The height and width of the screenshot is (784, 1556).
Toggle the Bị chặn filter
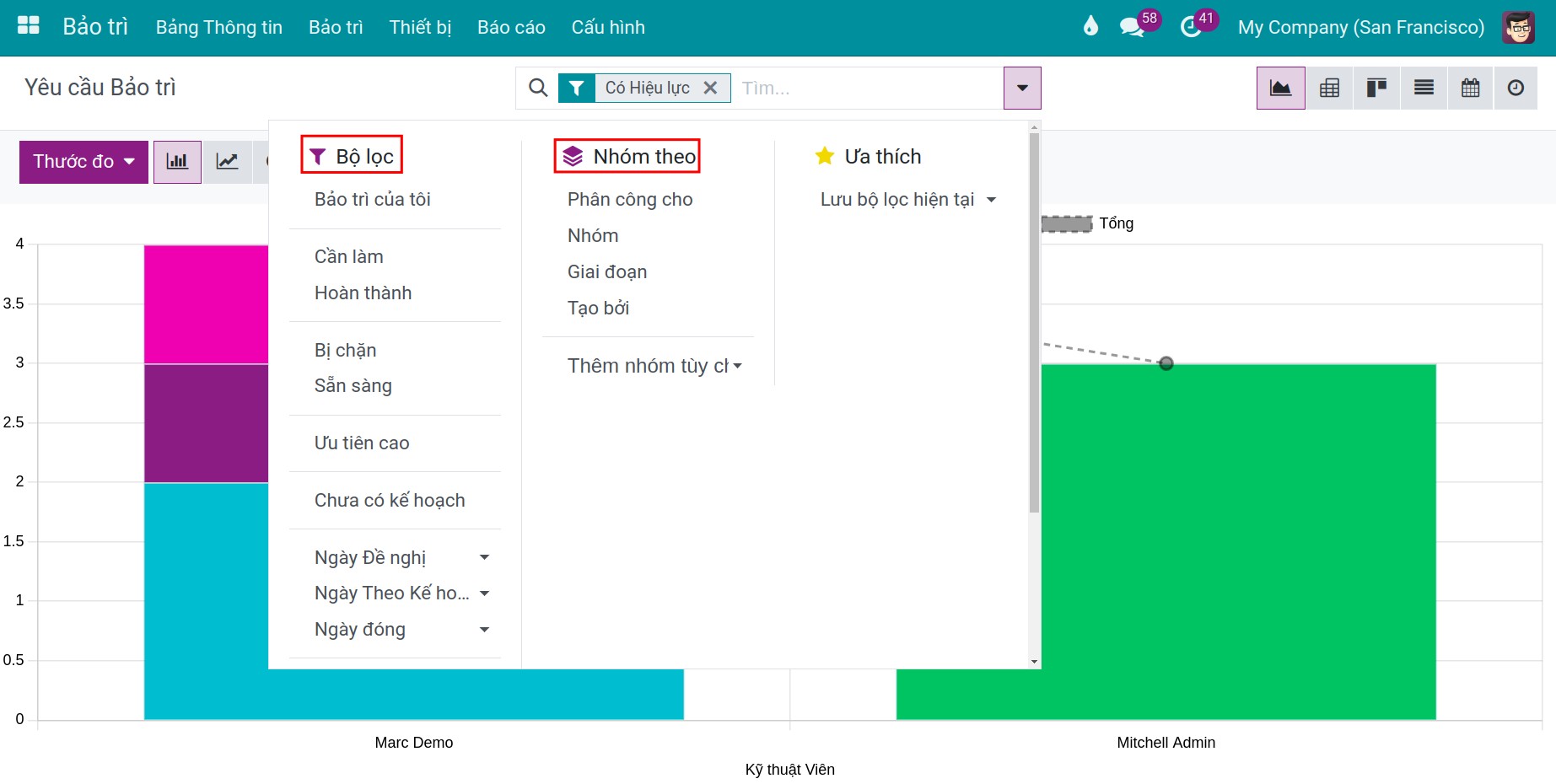tap(346, 351)
